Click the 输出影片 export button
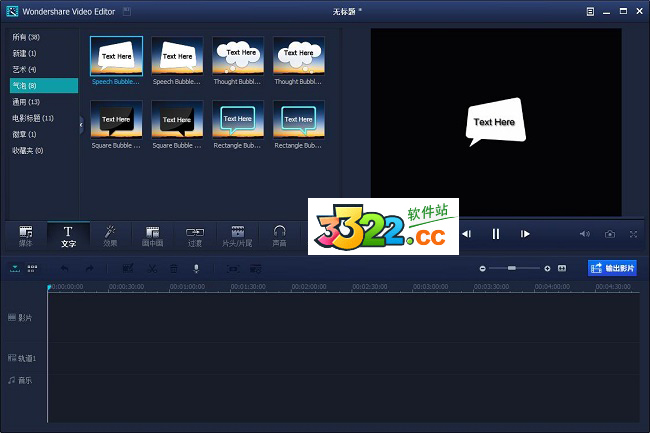This screenshot has height=433, width=650. (612, 268)
